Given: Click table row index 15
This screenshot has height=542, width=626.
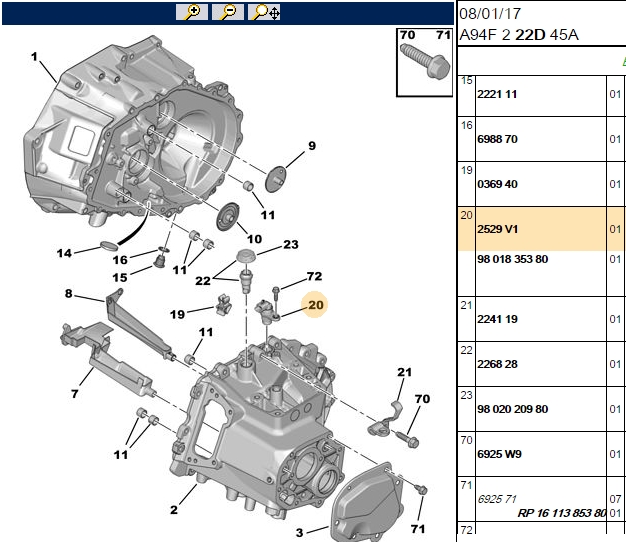Looking at the screenshot, I should click(466, 81).
